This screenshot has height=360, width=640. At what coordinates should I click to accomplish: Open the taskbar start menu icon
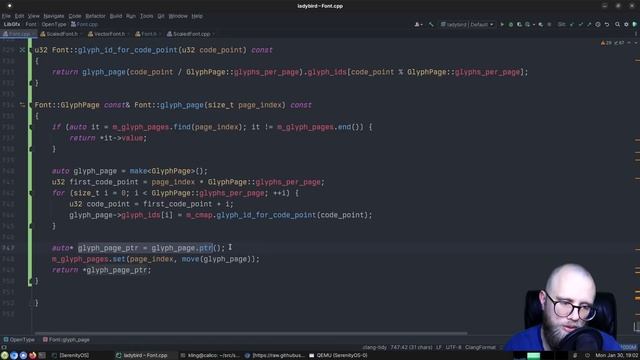pos(4,355)
